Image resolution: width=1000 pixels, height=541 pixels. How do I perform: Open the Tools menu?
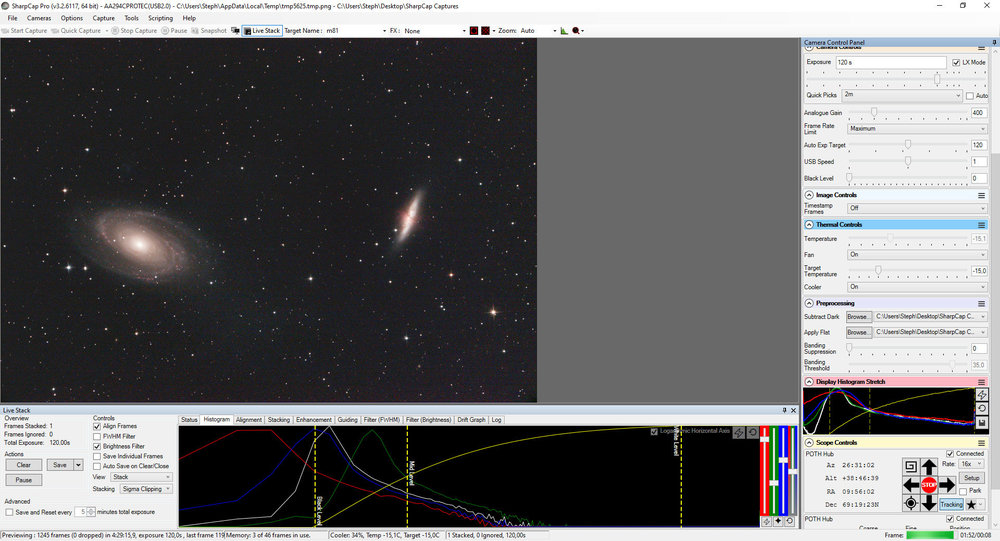[131, 18]
